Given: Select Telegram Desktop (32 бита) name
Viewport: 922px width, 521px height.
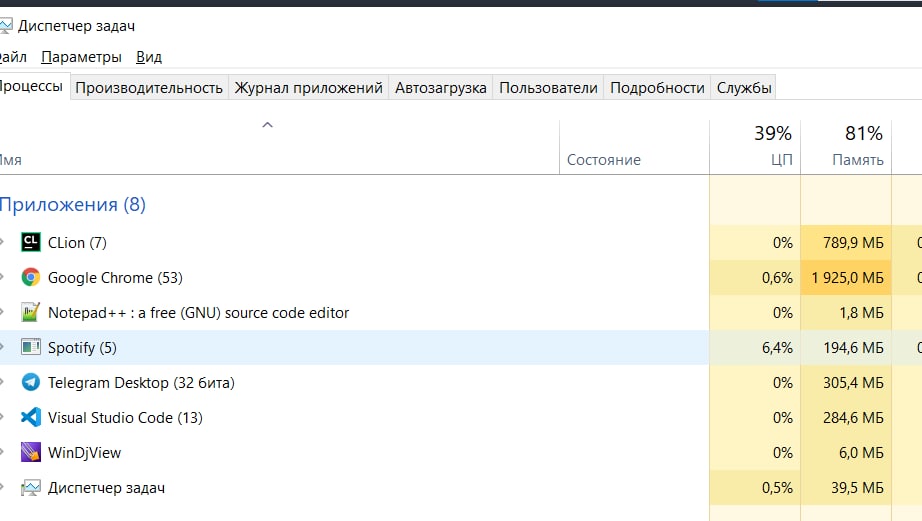Looking at the screenshot, I should click(x=141, y=383).
